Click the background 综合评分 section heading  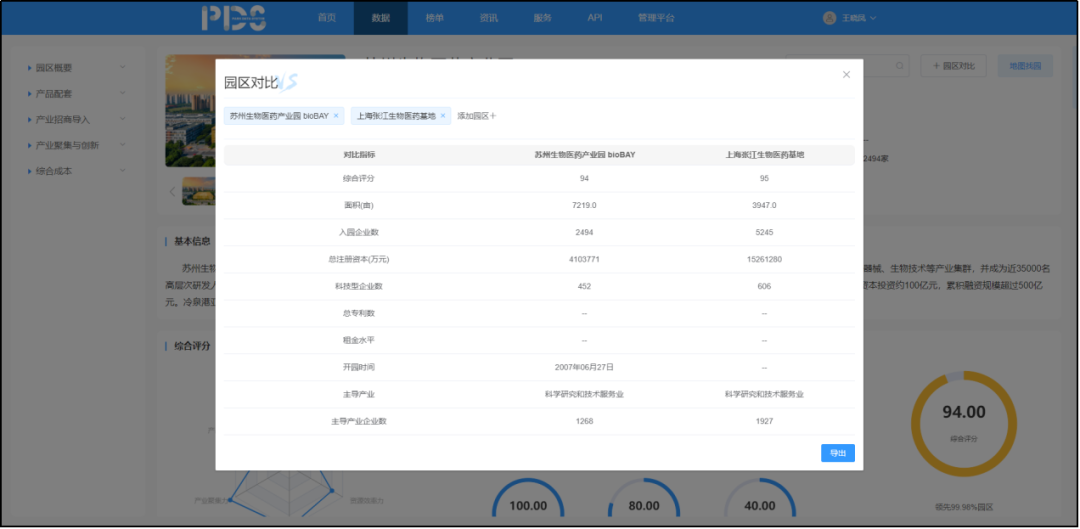coord(192,346)
